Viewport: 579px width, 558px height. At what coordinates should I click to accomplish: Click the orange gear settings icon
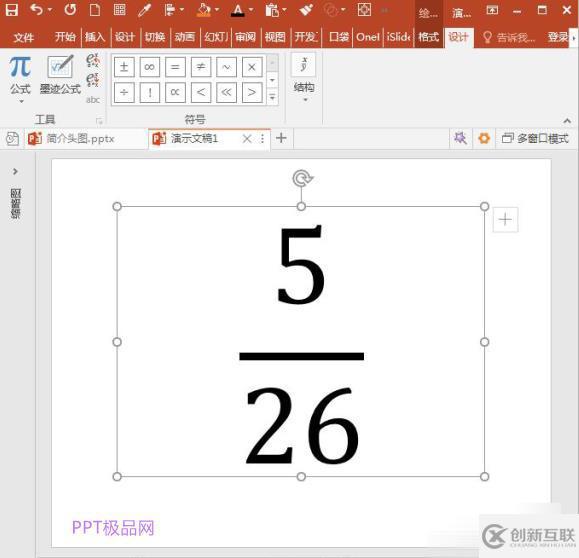[484, 138]
